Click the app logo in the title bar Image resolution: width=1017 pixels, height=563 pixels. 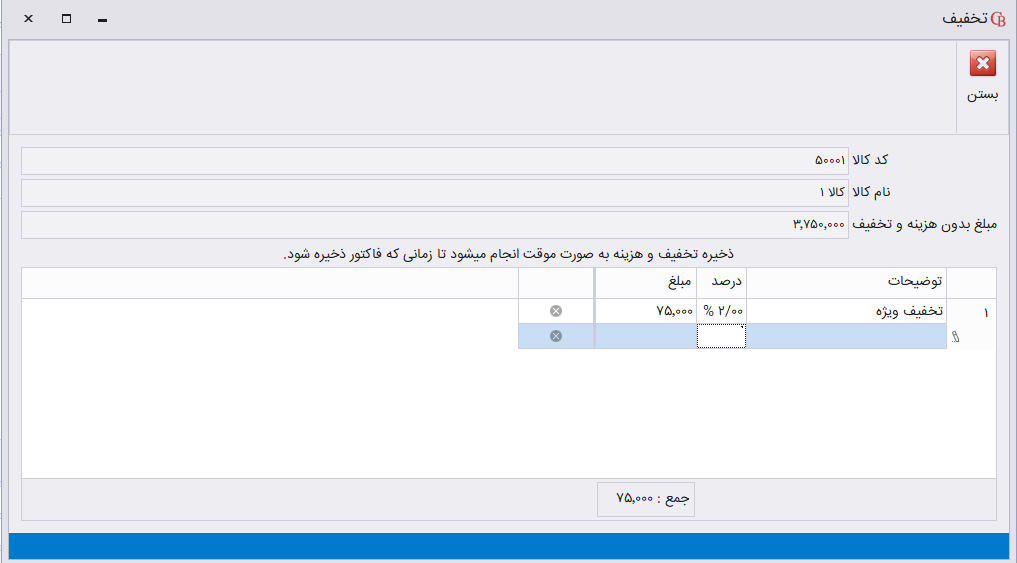pos(996,19)
